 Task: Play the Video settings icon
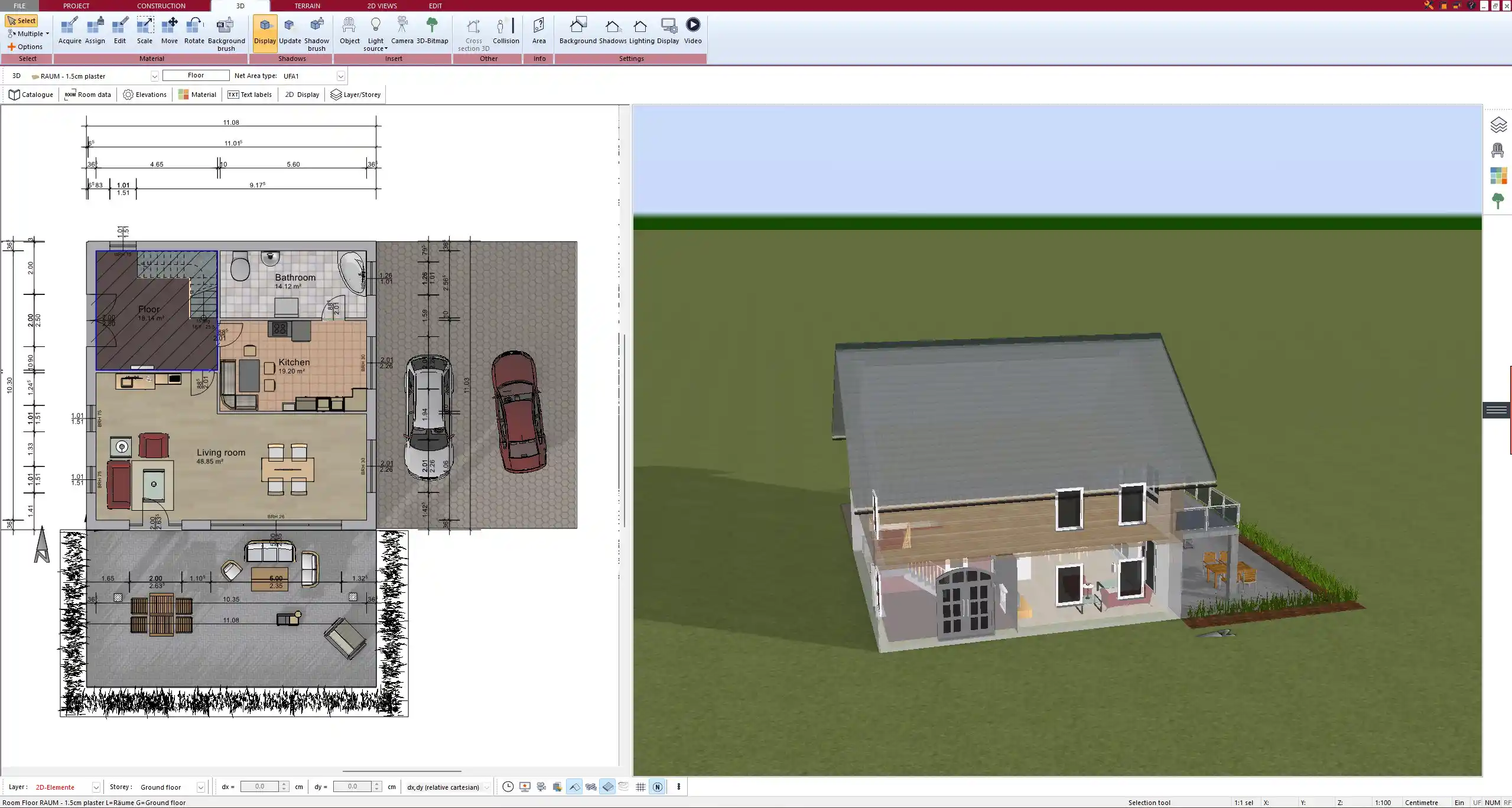pos(692,31)
